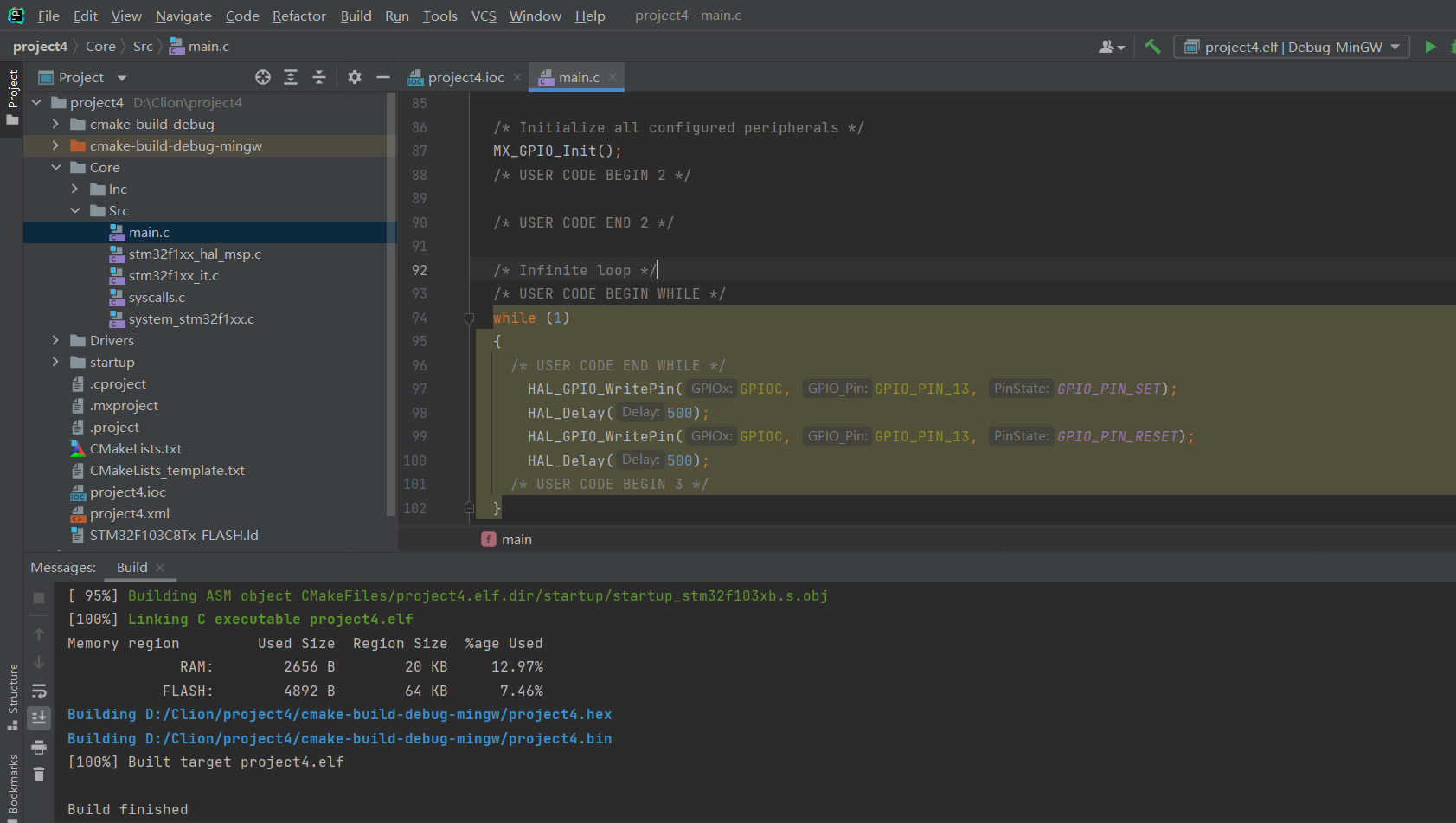Open the project4.elf Debug-MinGW configuration dropdown
Screen dimensions: 1456x823
click(1291, 47)
